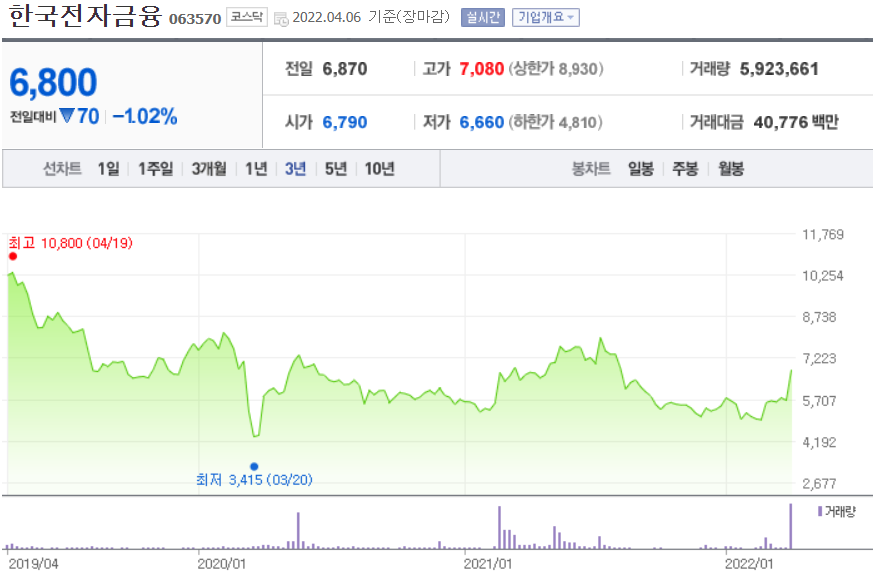
Task: Select the 3개월 line chart tab
Action: point(209,168)
